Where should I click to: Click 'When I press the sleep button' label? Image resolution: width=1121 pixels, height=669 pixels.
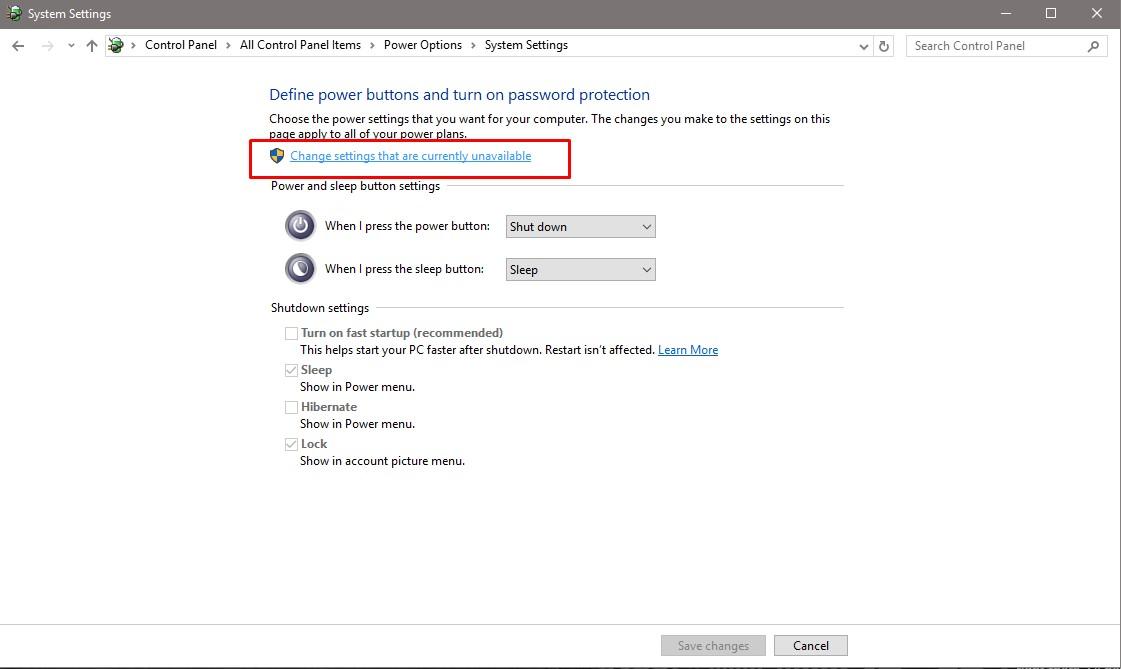[x=404, y=269]
